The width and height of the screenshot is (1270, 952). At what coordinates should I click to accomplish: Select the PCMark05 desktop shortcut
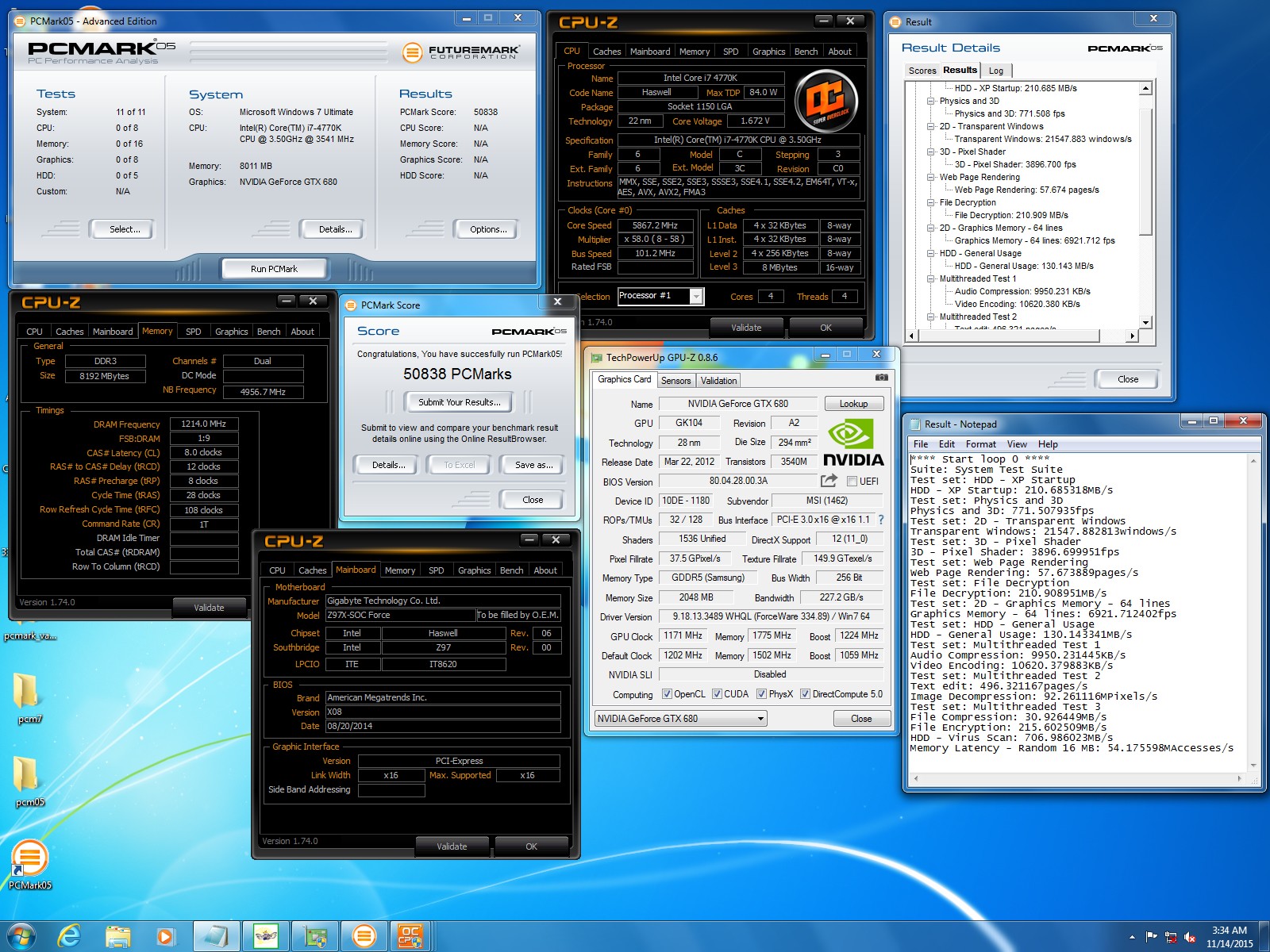[x=30, y=865]
